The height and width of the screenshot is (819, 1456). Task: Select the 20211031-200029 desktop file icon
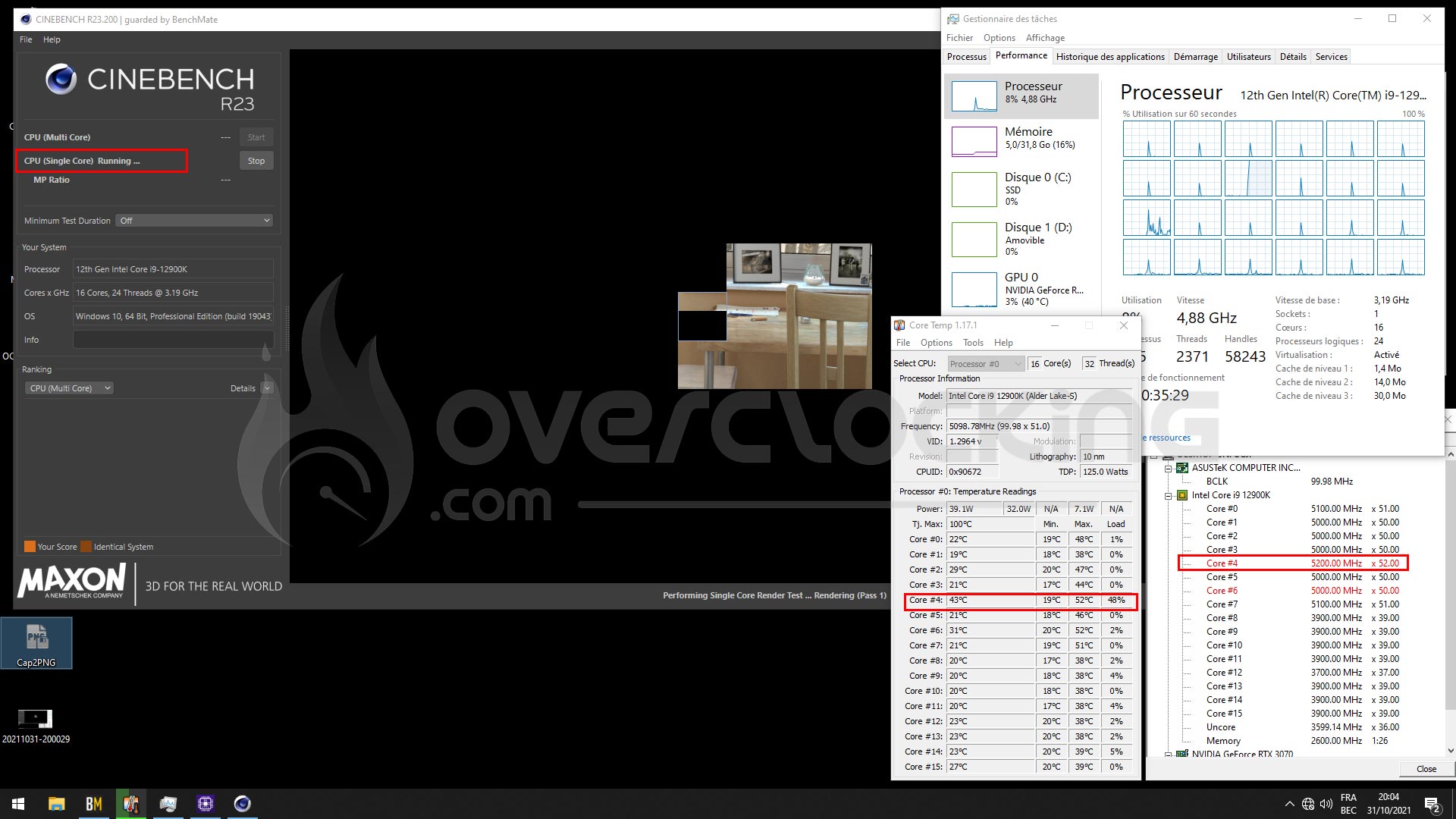pos(36,726)
